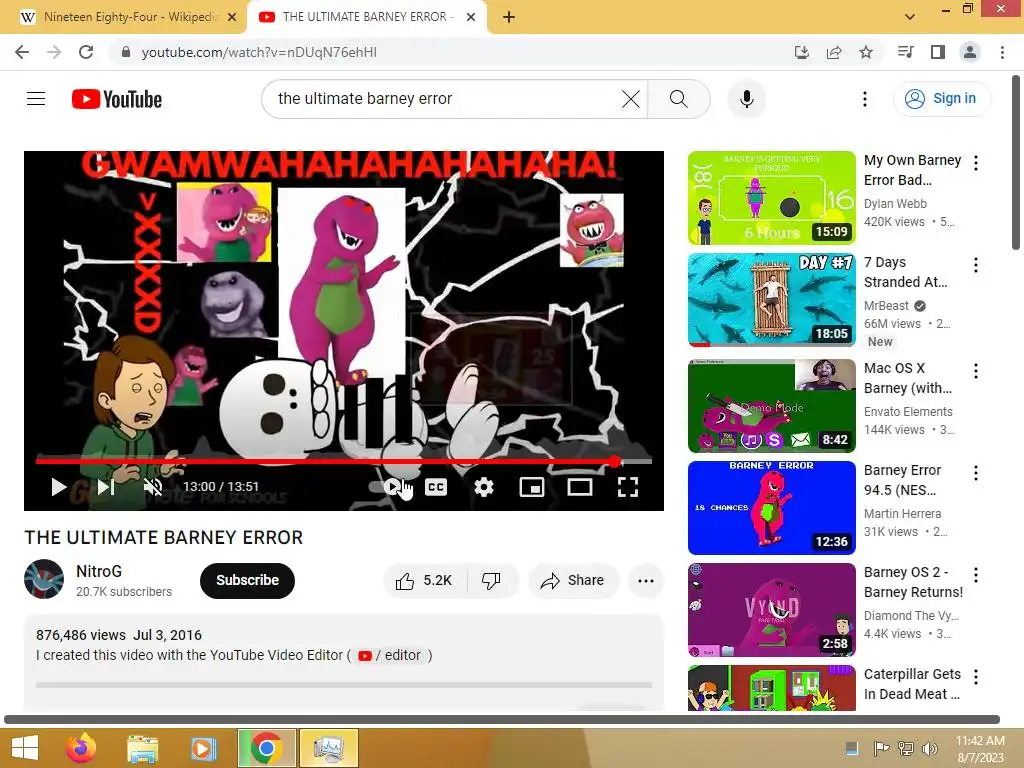Open Chrome media controls icon

tap(905, 52)
